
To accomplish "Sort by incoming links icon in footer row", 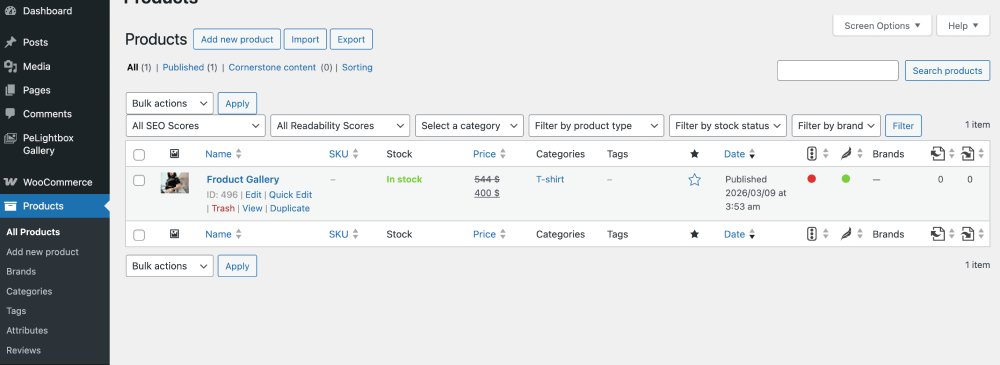I will pyautogui.click(x=967, y=234).
